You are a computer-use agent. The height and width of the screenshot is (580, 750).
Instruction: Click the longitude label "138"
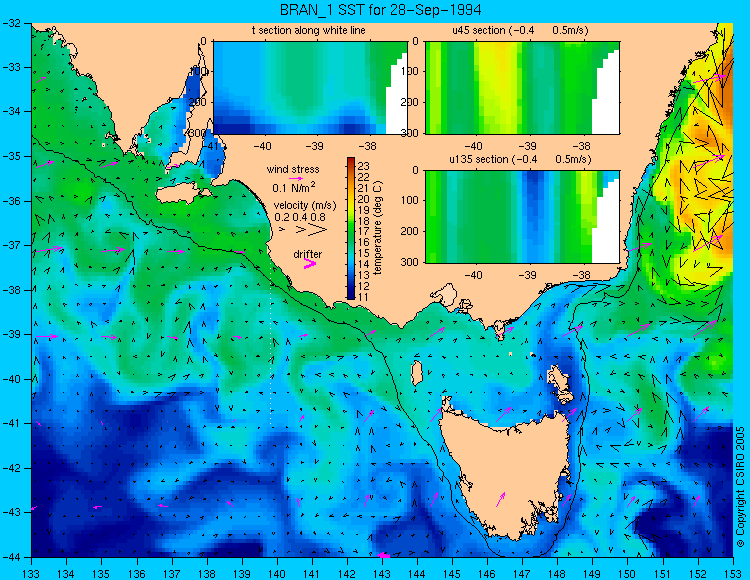pyautogui.click(x=207, y=573)
